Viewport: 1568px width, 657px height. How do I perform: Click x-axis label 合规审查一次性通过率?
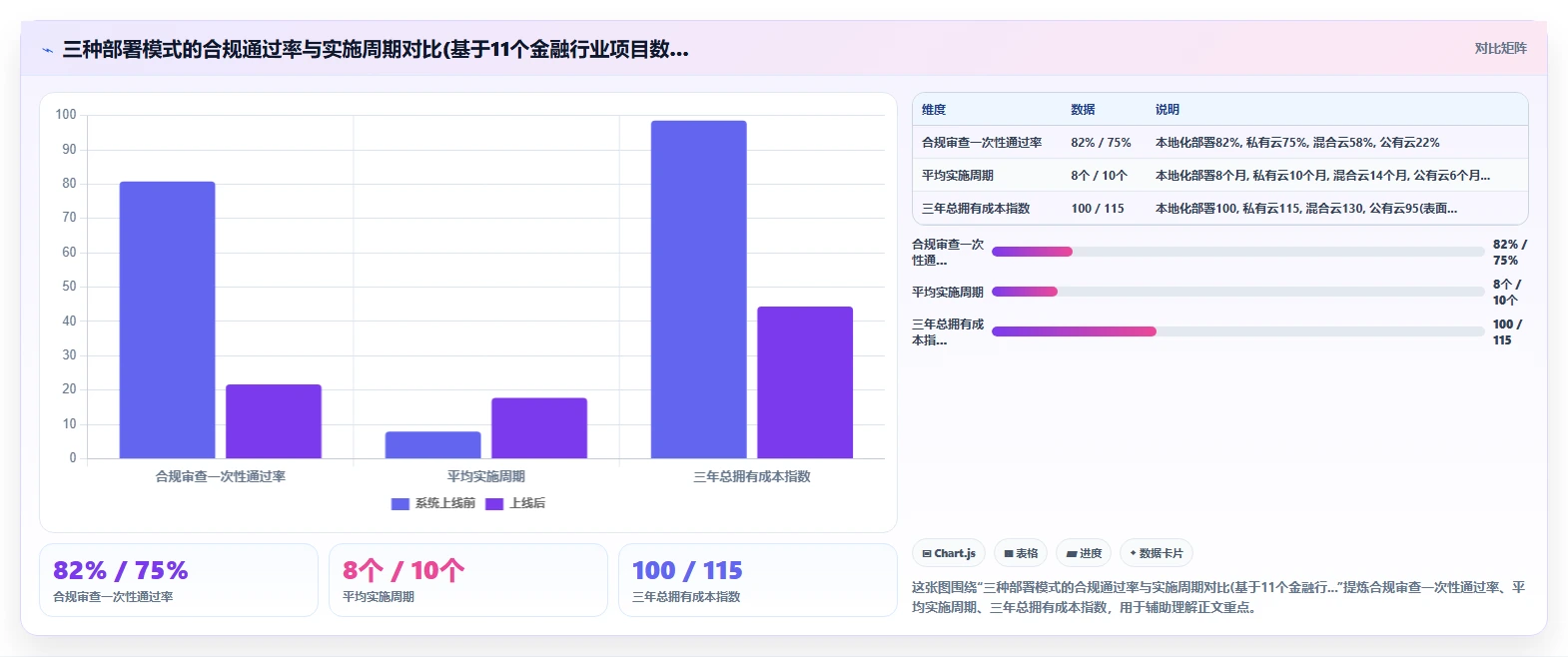221,477
